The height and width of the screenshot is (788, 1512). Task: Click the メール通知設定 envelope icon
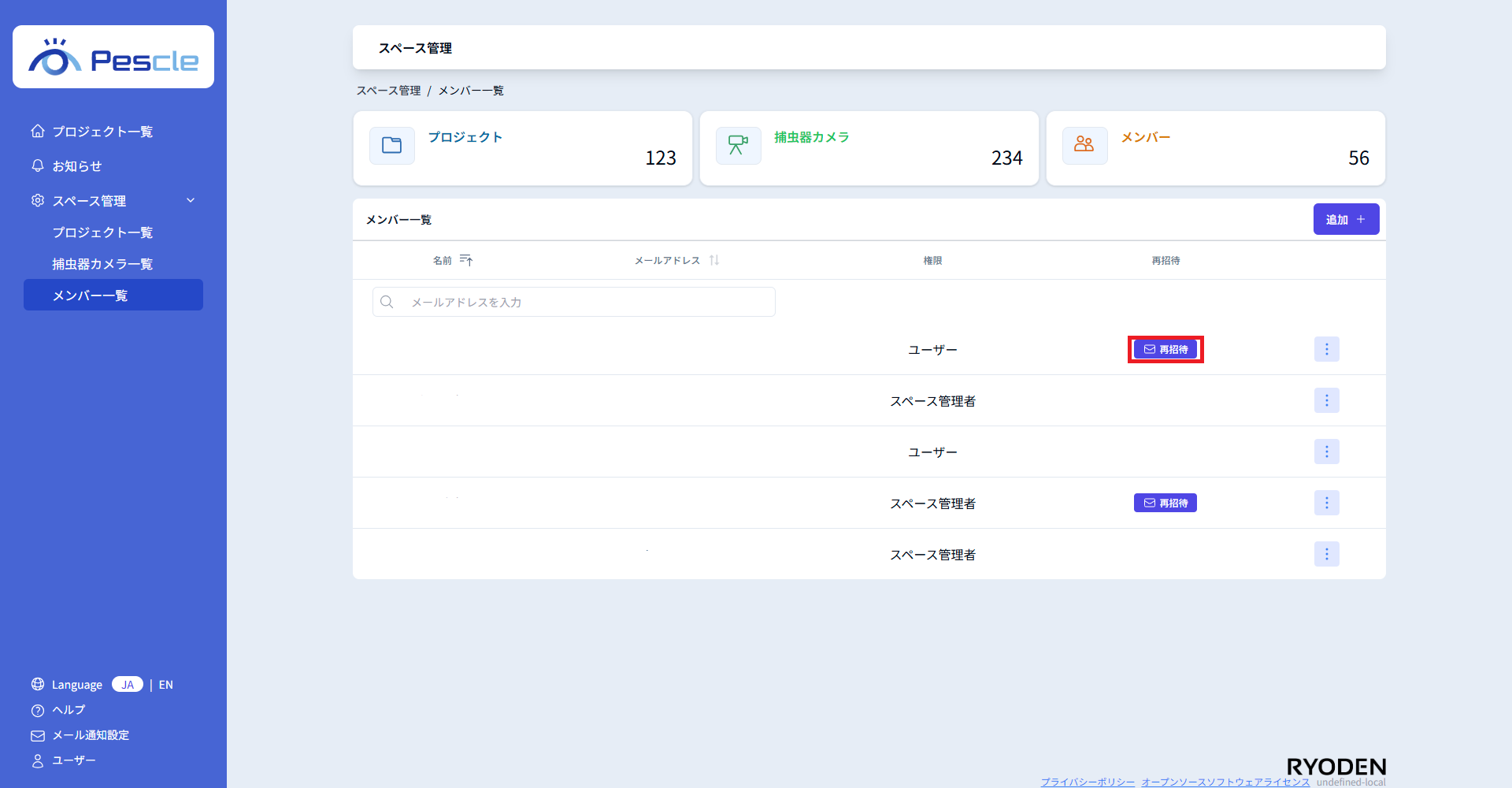tap(38, 735)
